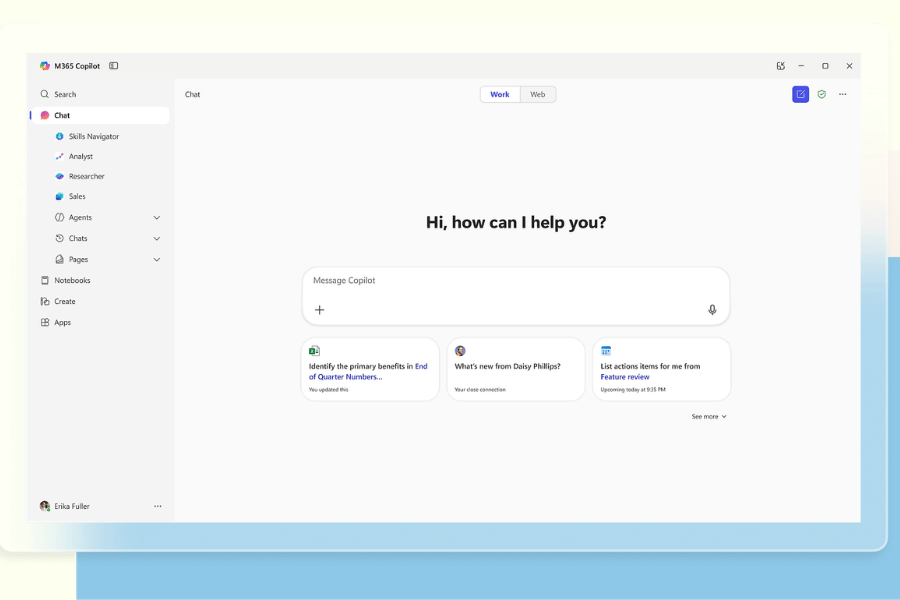Open the End of Quarter Numbers suggestion
The height and width of the screenshot is (600, 900).
[370, 368]
